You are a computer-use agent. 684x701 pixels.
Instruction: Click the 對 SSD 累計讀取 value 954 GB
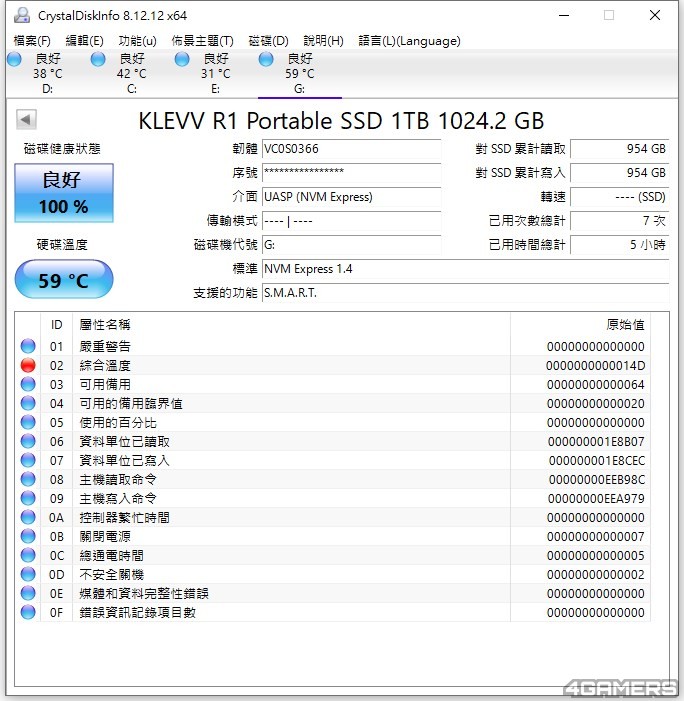point(620,149)
